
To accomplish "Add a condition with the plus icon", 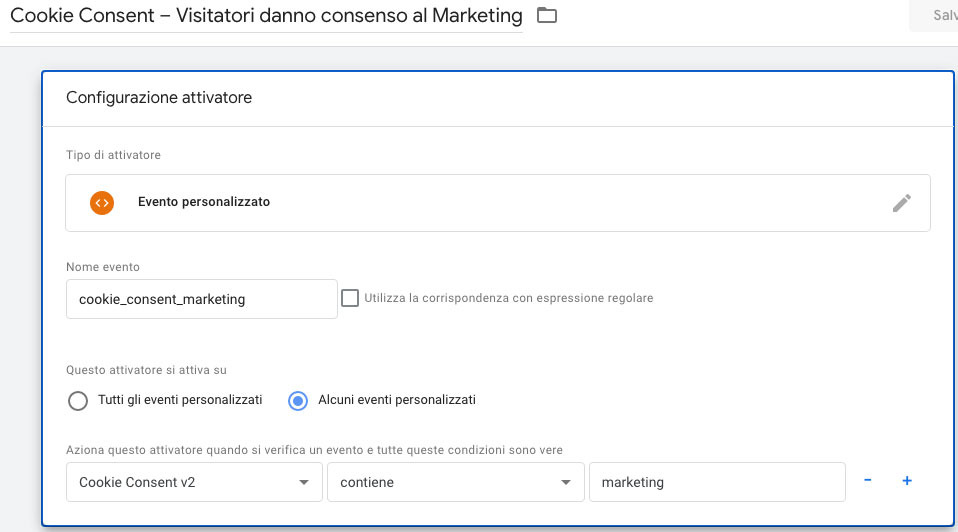I will coord(907,481).
